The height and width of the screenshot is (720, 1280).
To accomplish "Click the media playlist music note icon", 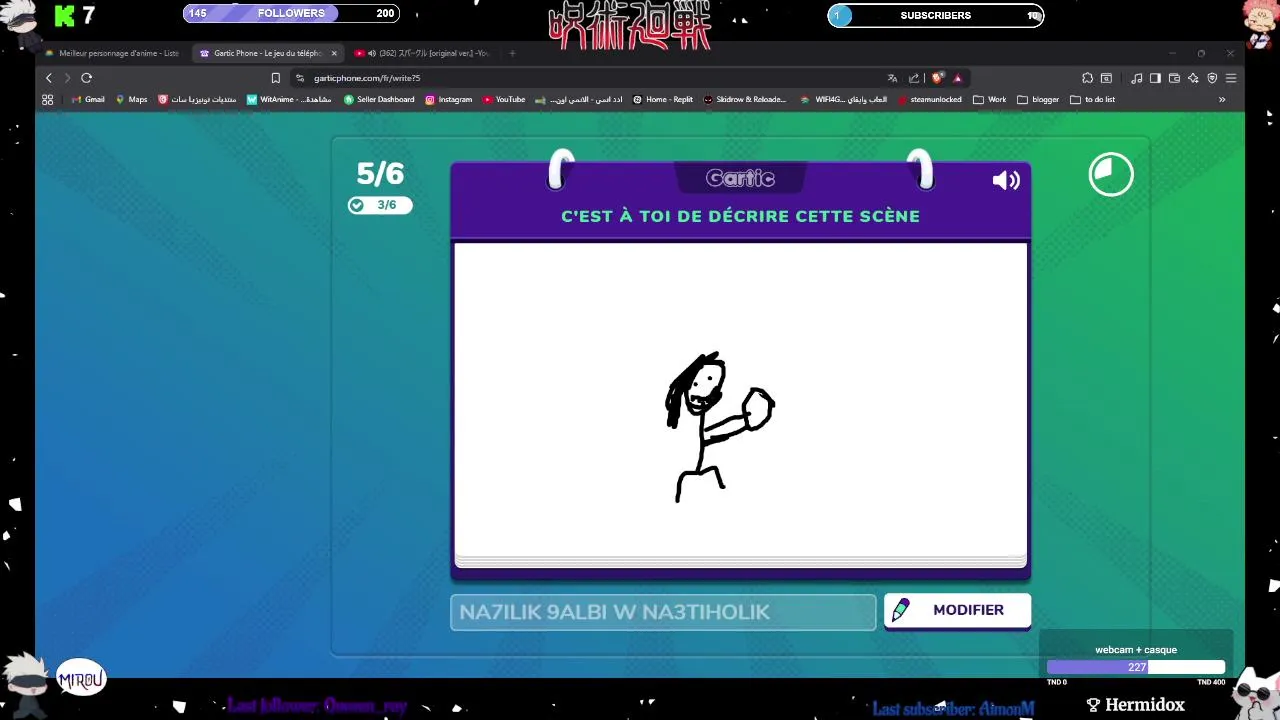I will [1137, 78].
